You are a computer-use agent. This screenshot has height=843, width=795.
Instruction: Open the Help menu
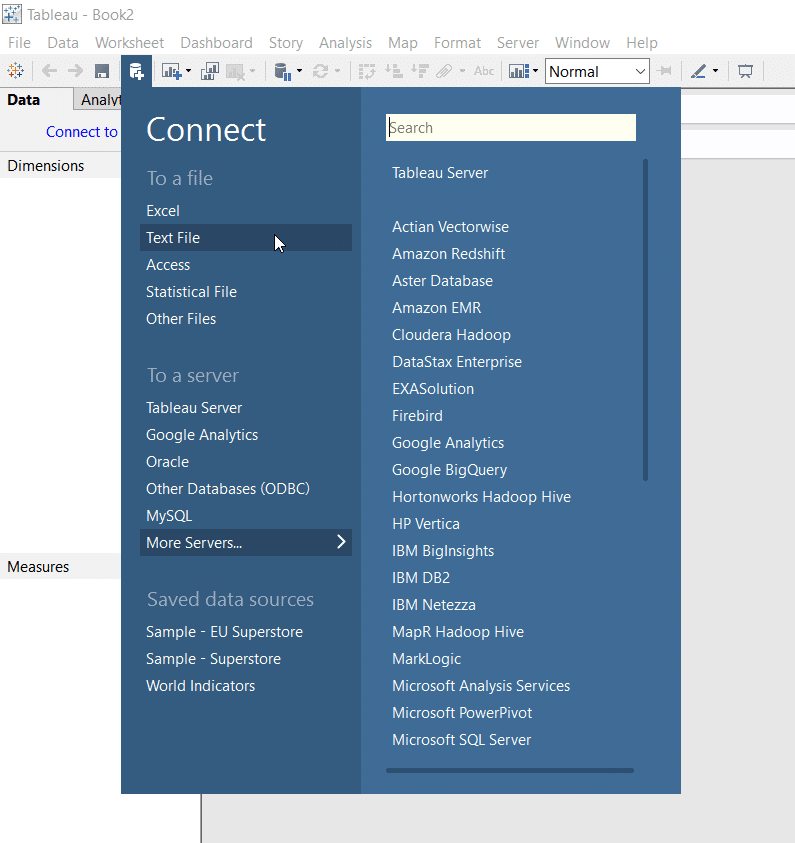click(642, 42)
